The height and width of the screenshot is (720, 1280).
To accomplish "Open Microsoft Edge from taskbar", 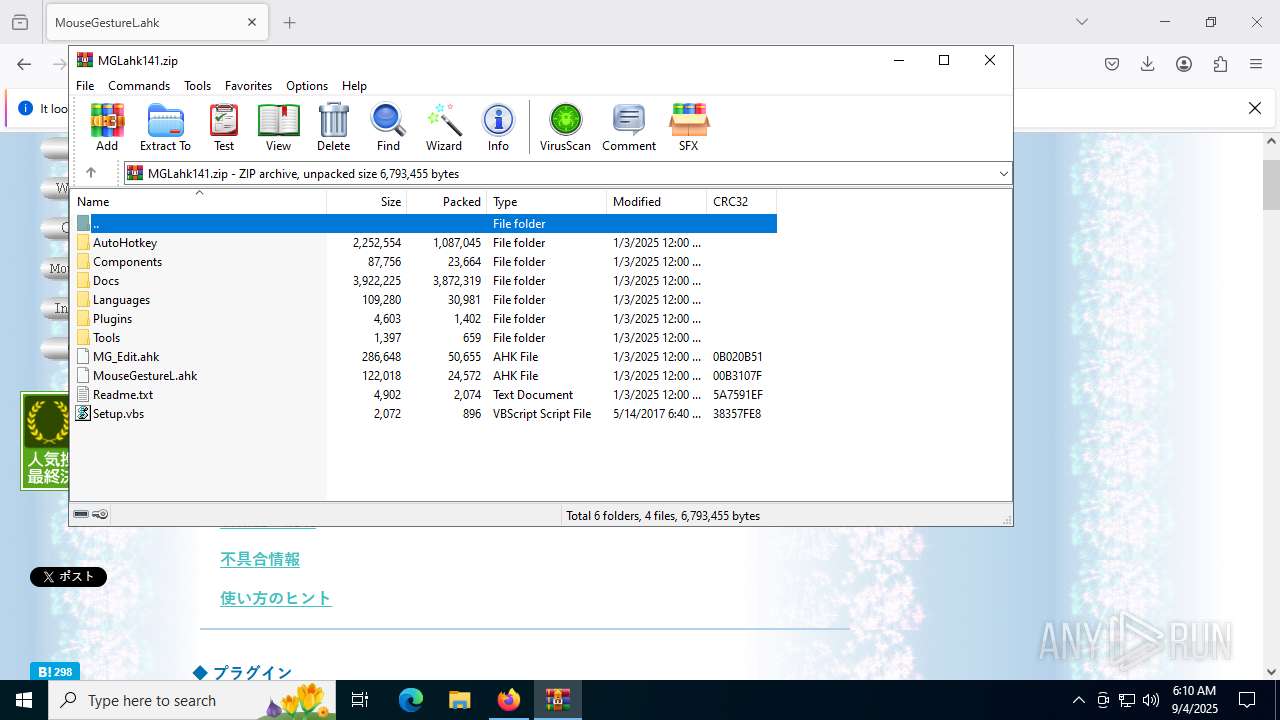I will point(411,700).
